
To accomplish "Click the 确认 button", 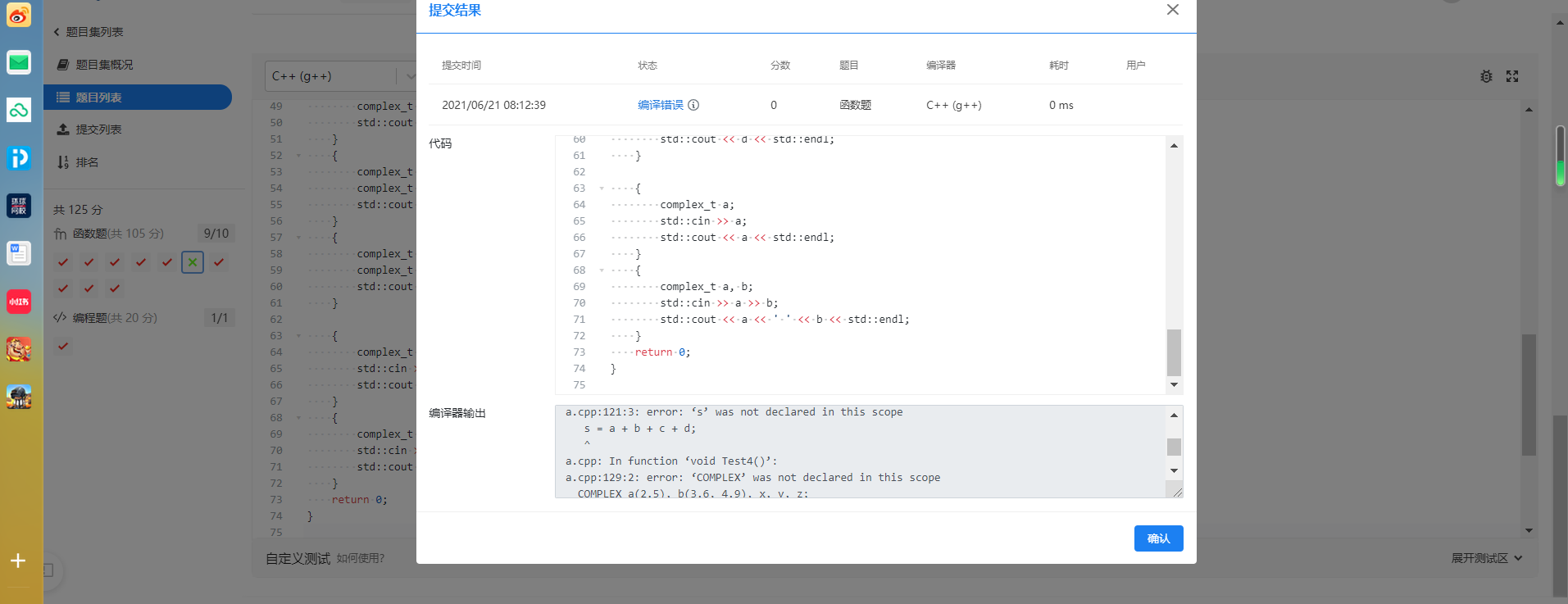I will 1158,538.
